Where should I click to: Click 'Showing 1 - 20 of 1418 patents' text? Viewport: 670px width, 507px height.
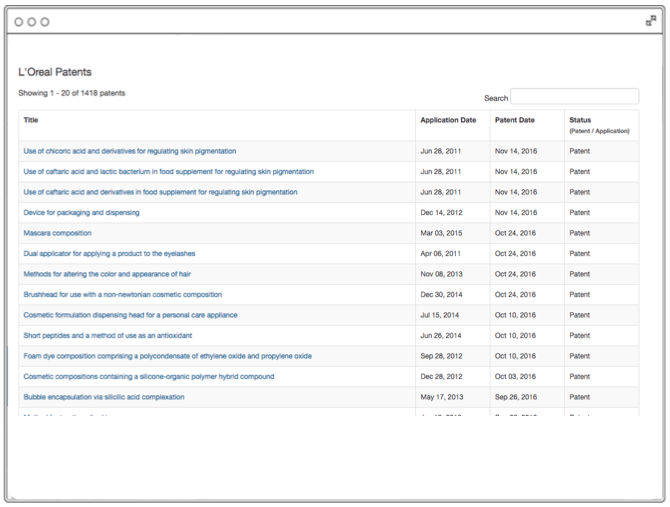click(72, 93)
